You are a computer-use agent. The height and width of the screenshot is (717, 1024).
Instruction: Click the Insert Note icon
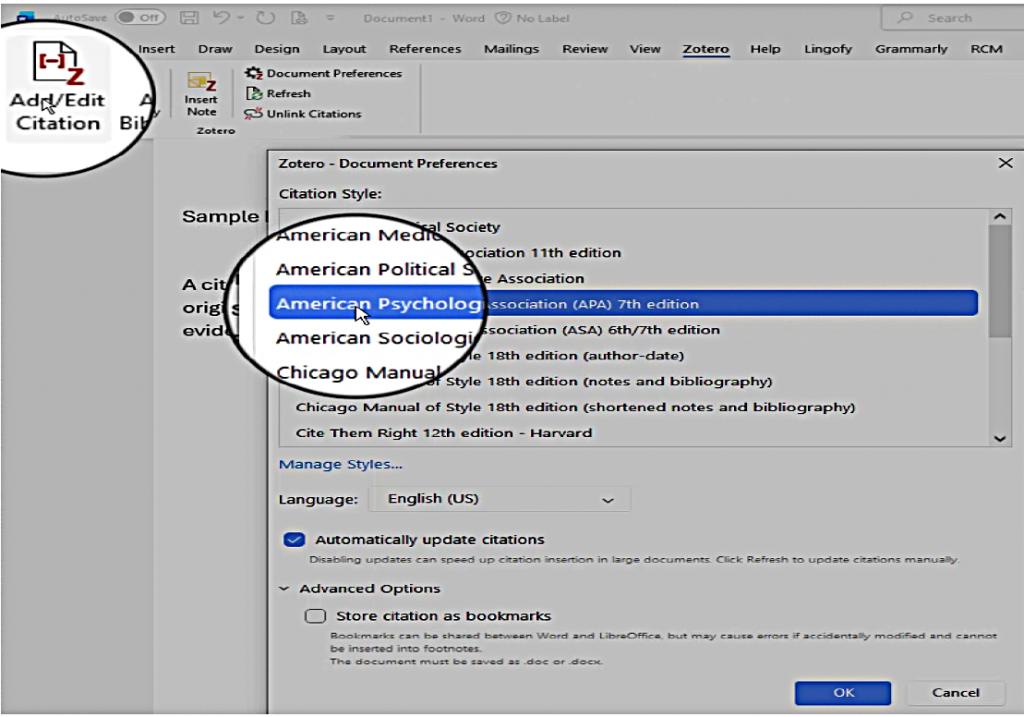201,86
